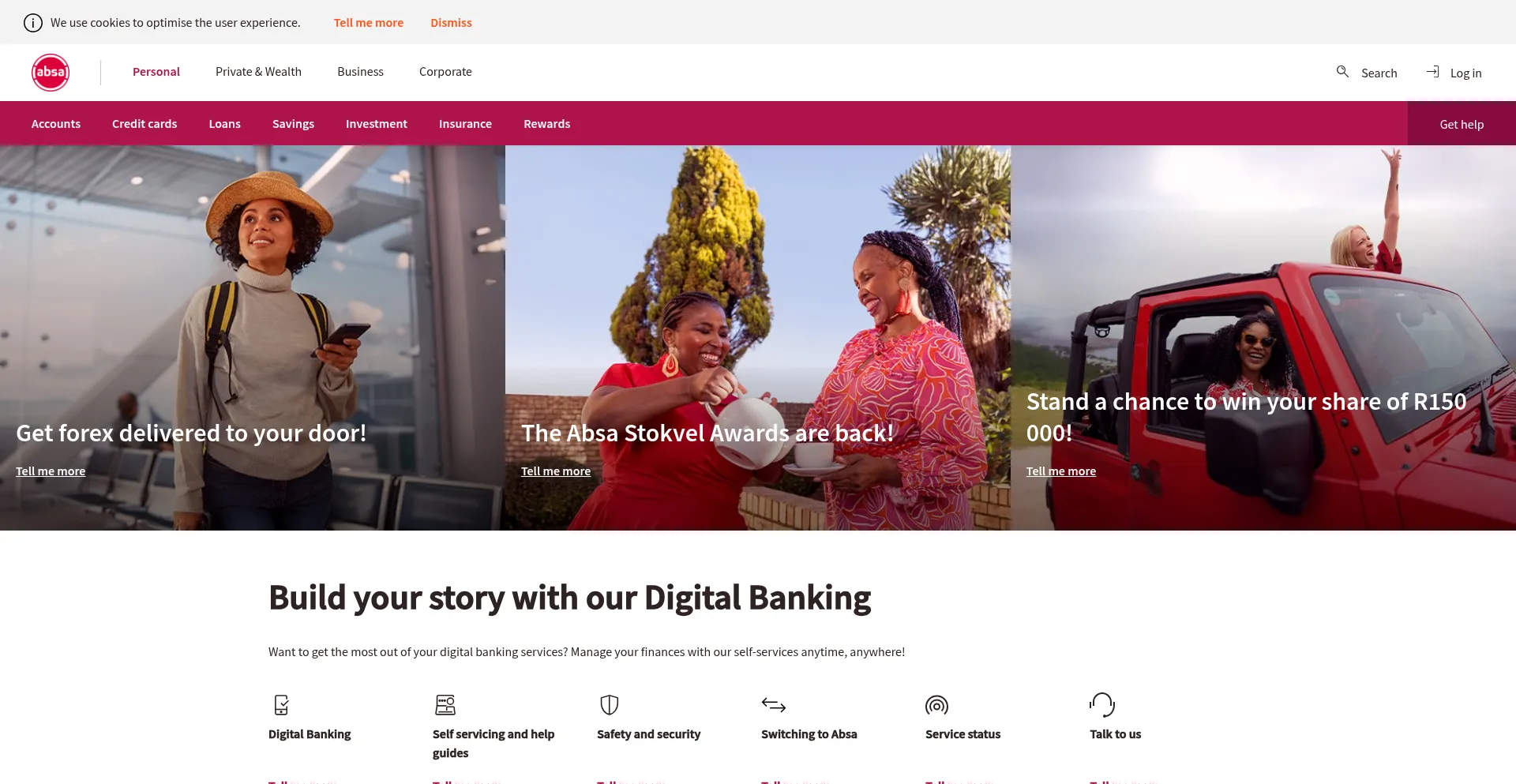The width and height of the screenshot is (1516, 784).
Task: Click the Absa logo icon
Action: (x=51, y=73)
